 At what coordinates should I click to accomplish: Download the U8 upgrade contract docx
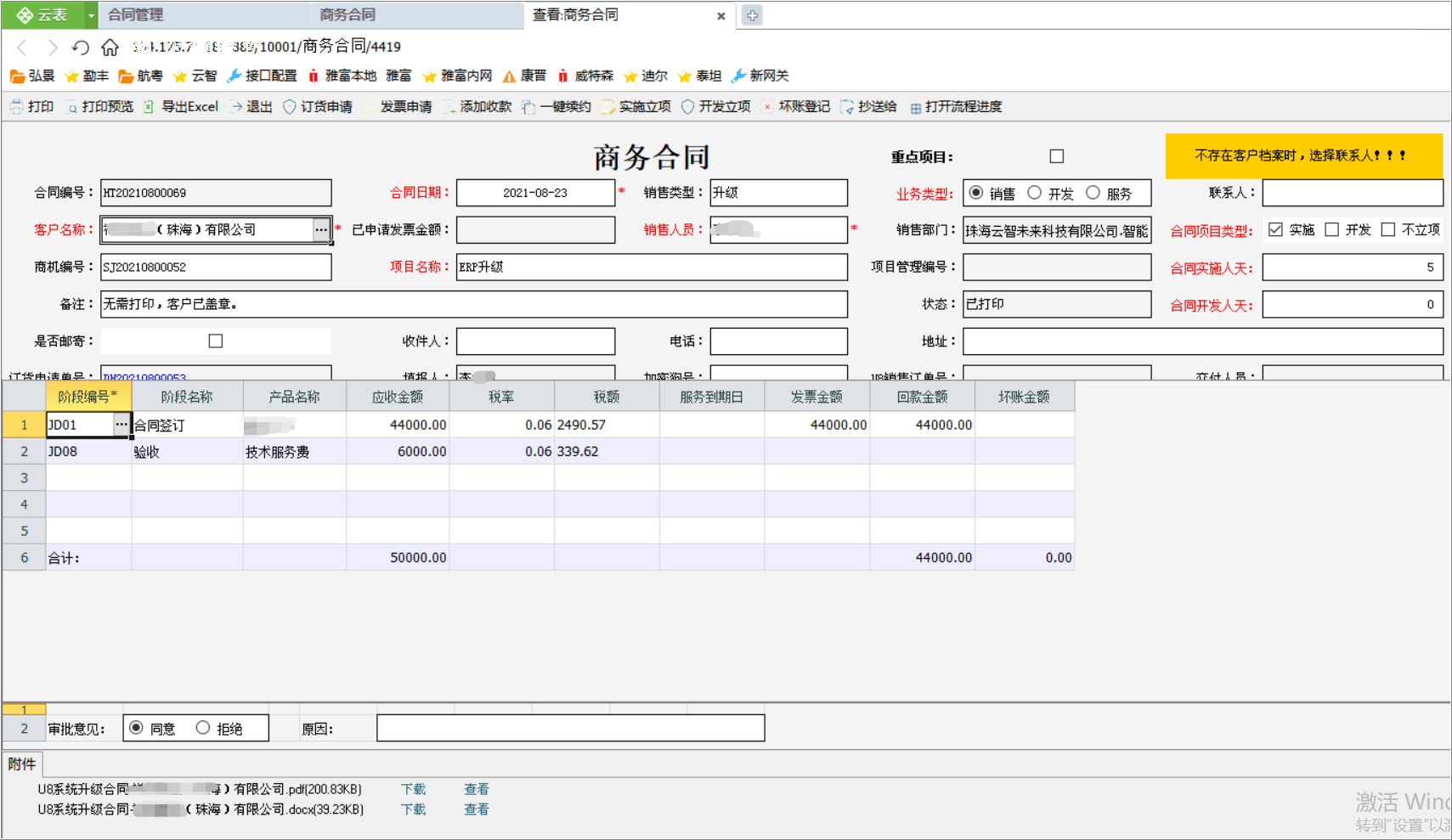coord(413,810)
